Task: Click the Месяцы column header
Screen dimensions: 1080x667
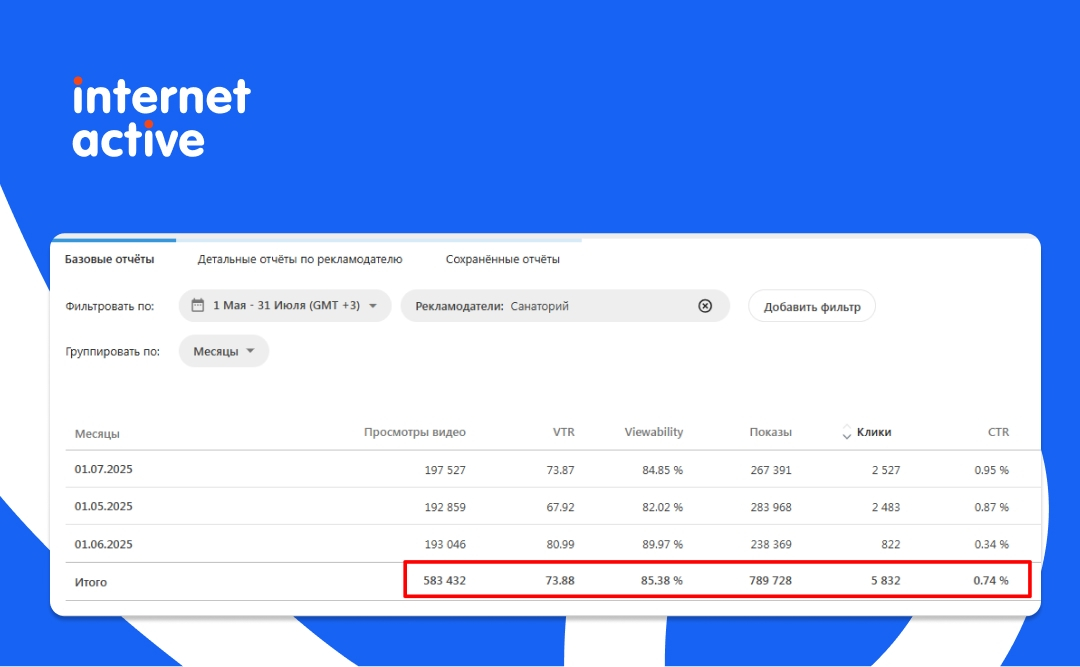Action: point(97,433)
